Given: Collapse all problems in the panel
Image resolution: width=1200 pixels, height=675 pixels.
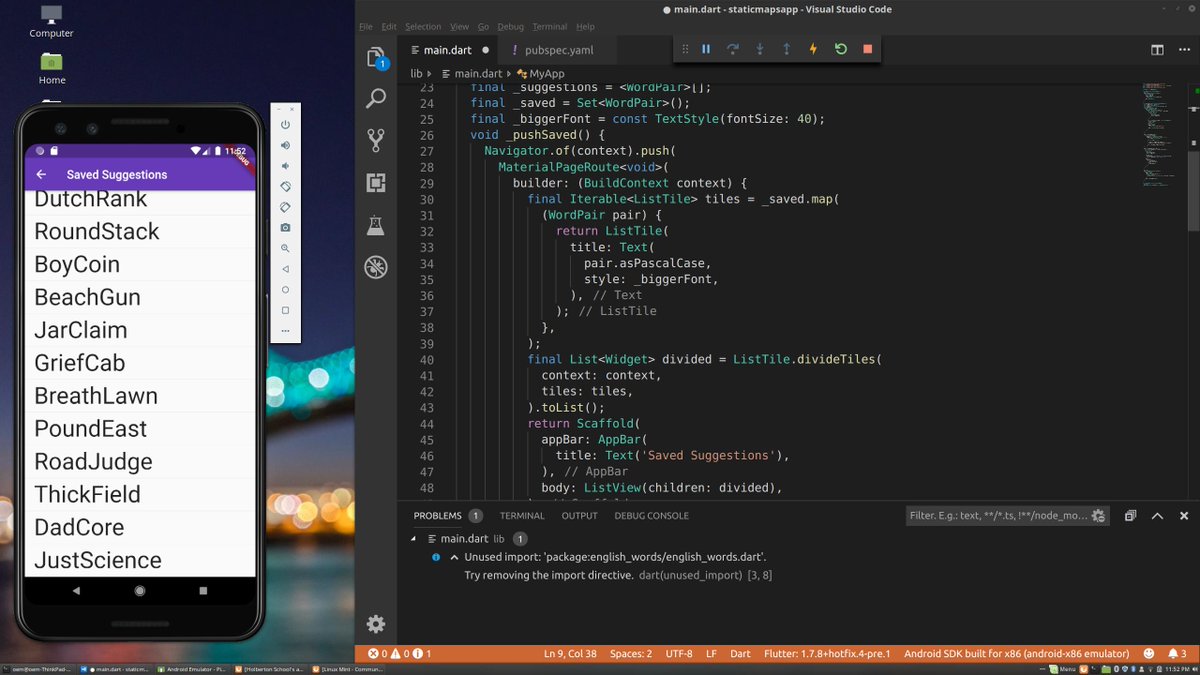Looking at the screenshot, I should (1130, 516).
